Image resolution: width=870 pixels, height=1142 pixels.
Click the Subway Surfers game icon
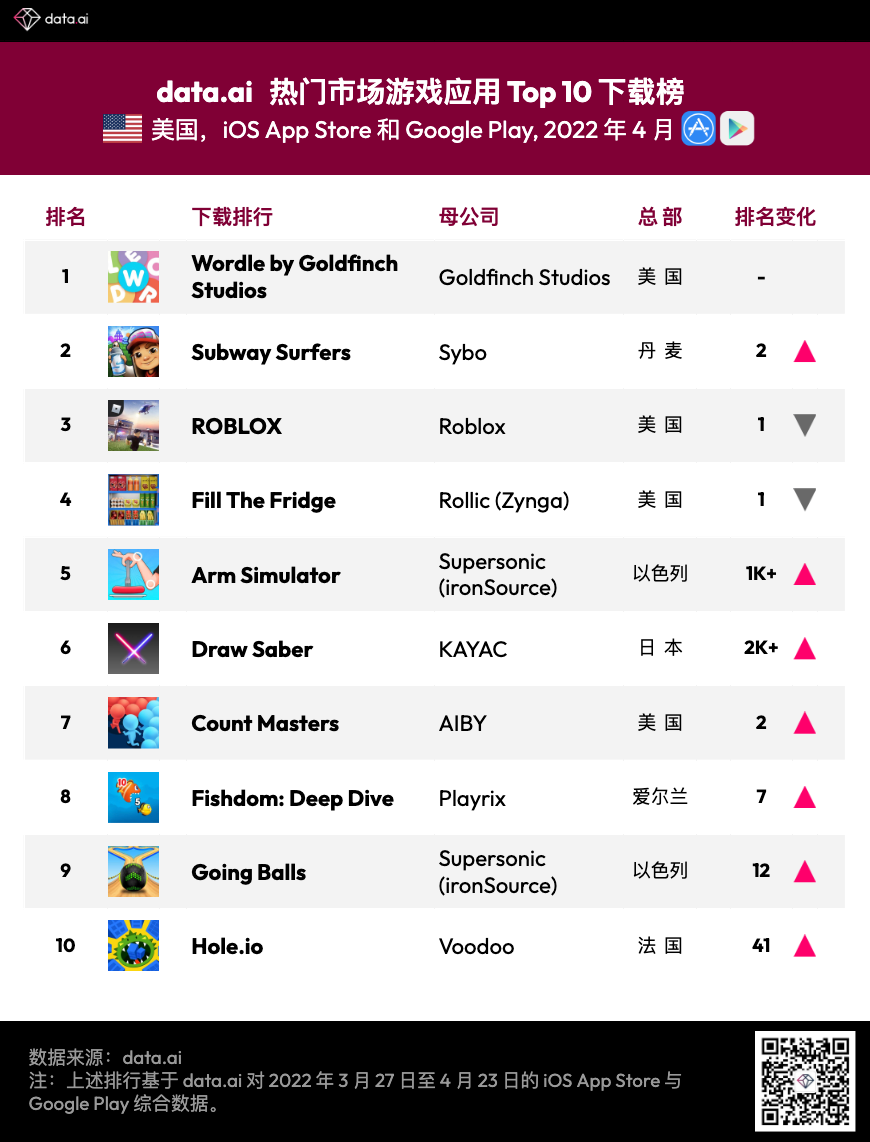click(133, 352)
